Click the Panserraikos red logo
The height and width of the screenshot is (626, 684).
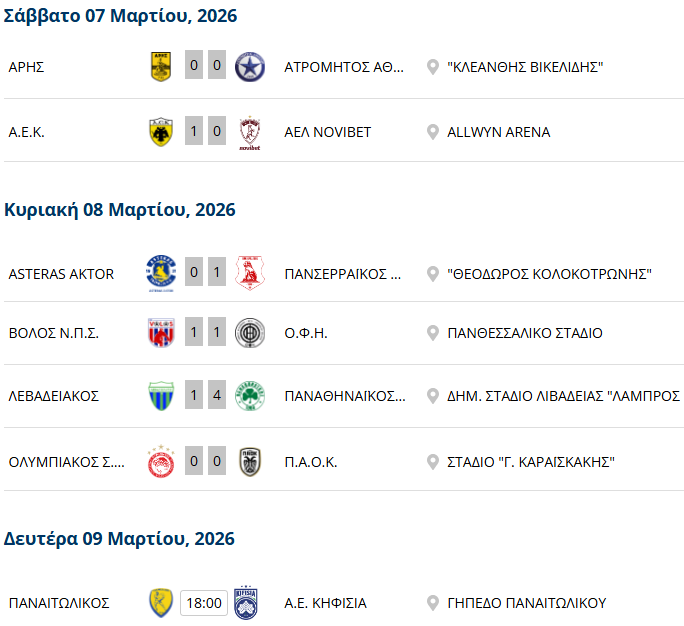(x=249, y=273)
